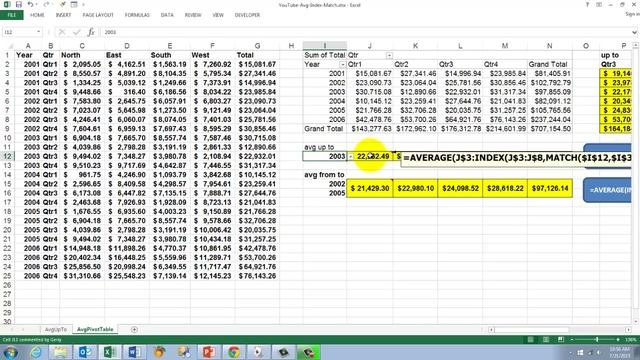The height and width of the screenshot is (360, 640).
Task: Click the horizontal scrollbar thumb
Action: click(x=533, y=329)
